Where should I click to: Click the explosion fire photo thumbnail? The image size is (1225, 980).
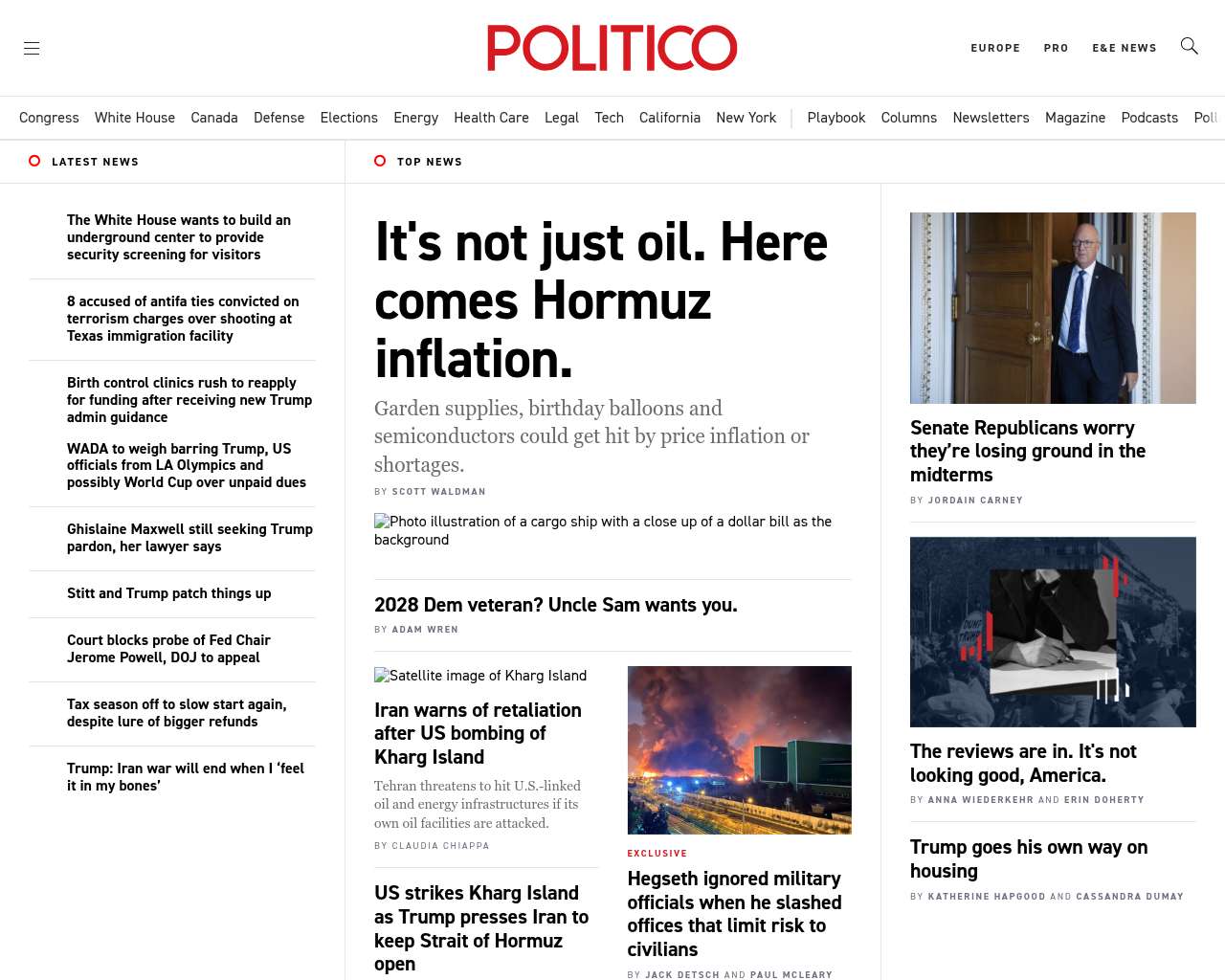[740, 750]
